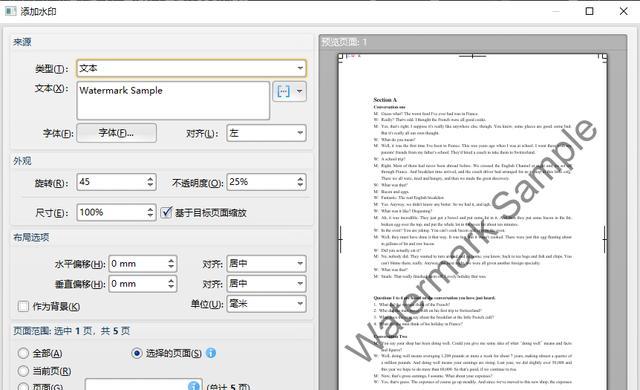
Task: Select the 当前页(R) radio button
Action: tap(23, 371)
